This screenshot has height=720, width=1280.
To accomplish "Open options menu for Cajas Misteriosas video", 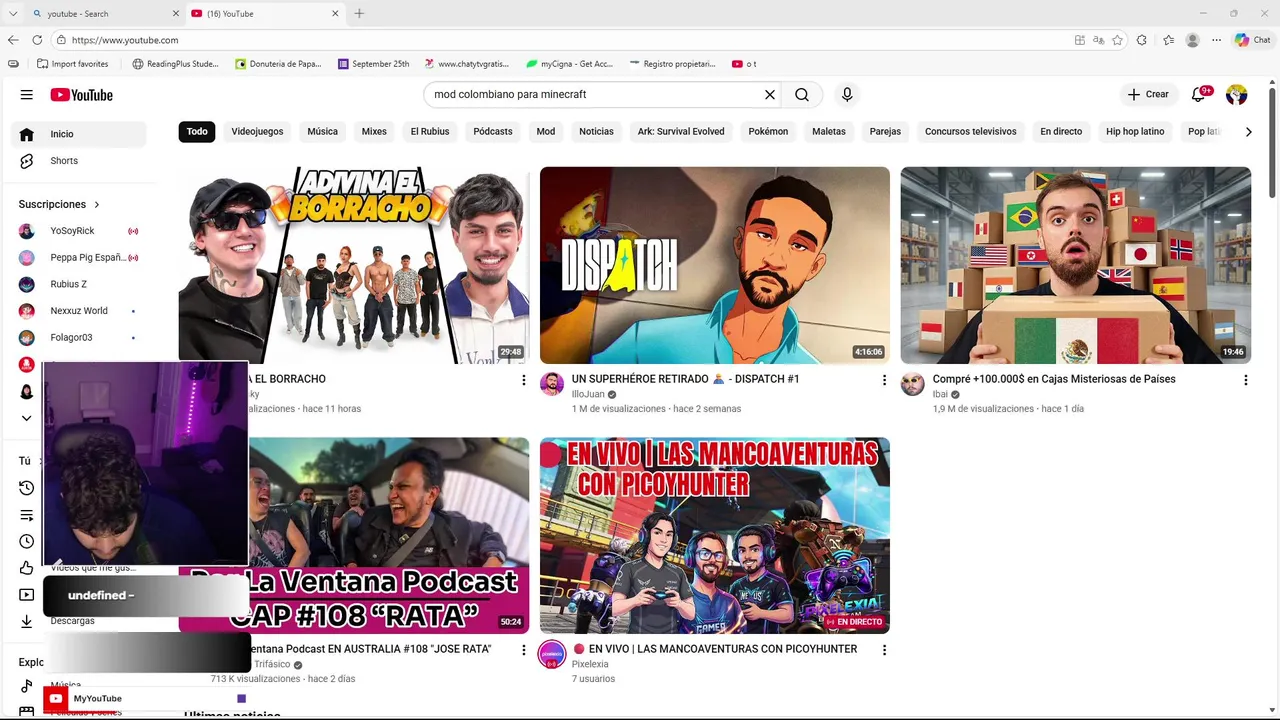I will coord(1246,380).
